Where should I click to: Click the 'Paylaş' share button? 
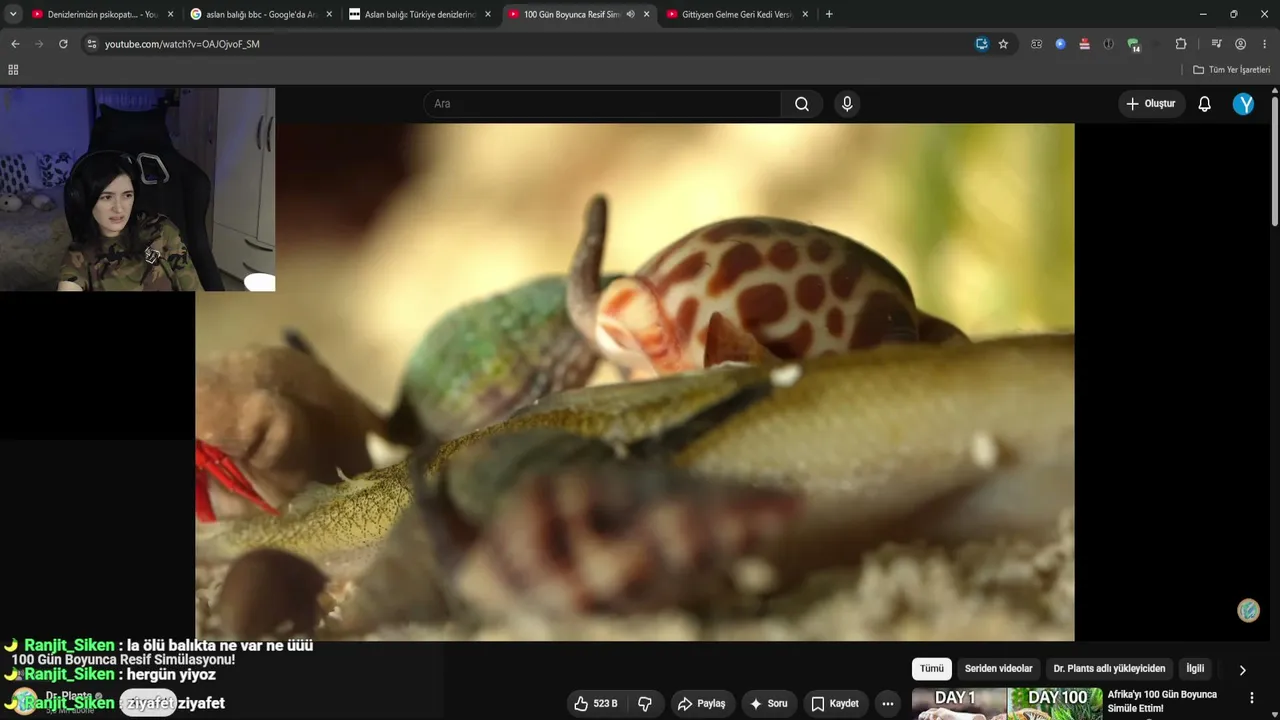tap(701, 703)
